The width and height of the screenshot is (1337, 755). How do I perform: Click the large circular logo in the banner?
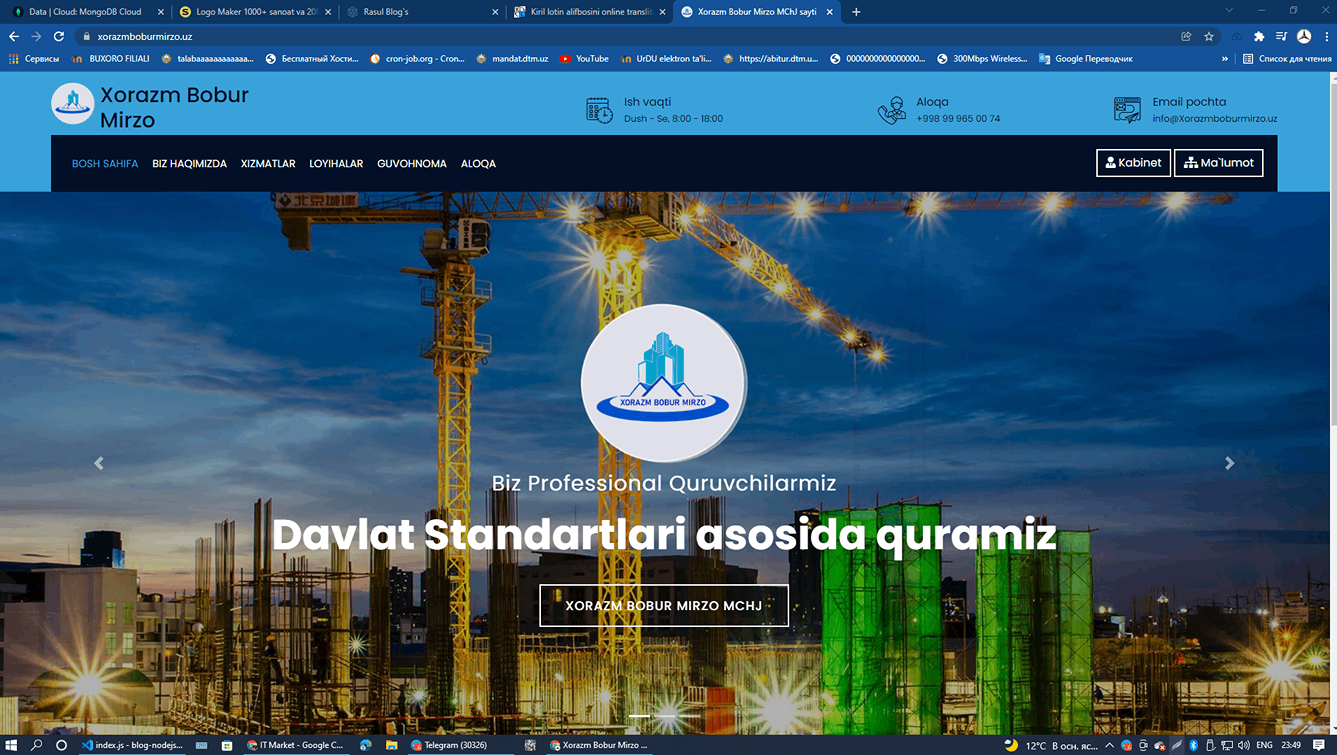tap(663, 383)
